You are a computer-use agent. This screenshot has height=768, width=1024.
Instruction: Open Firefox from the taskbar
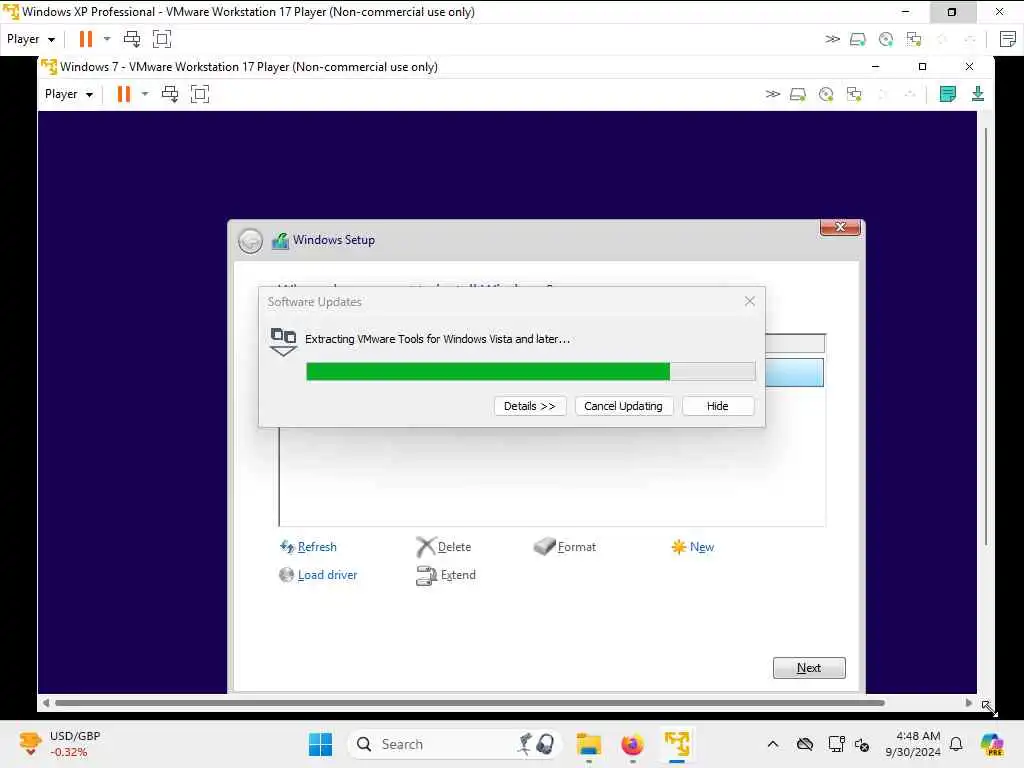point(632,744)
